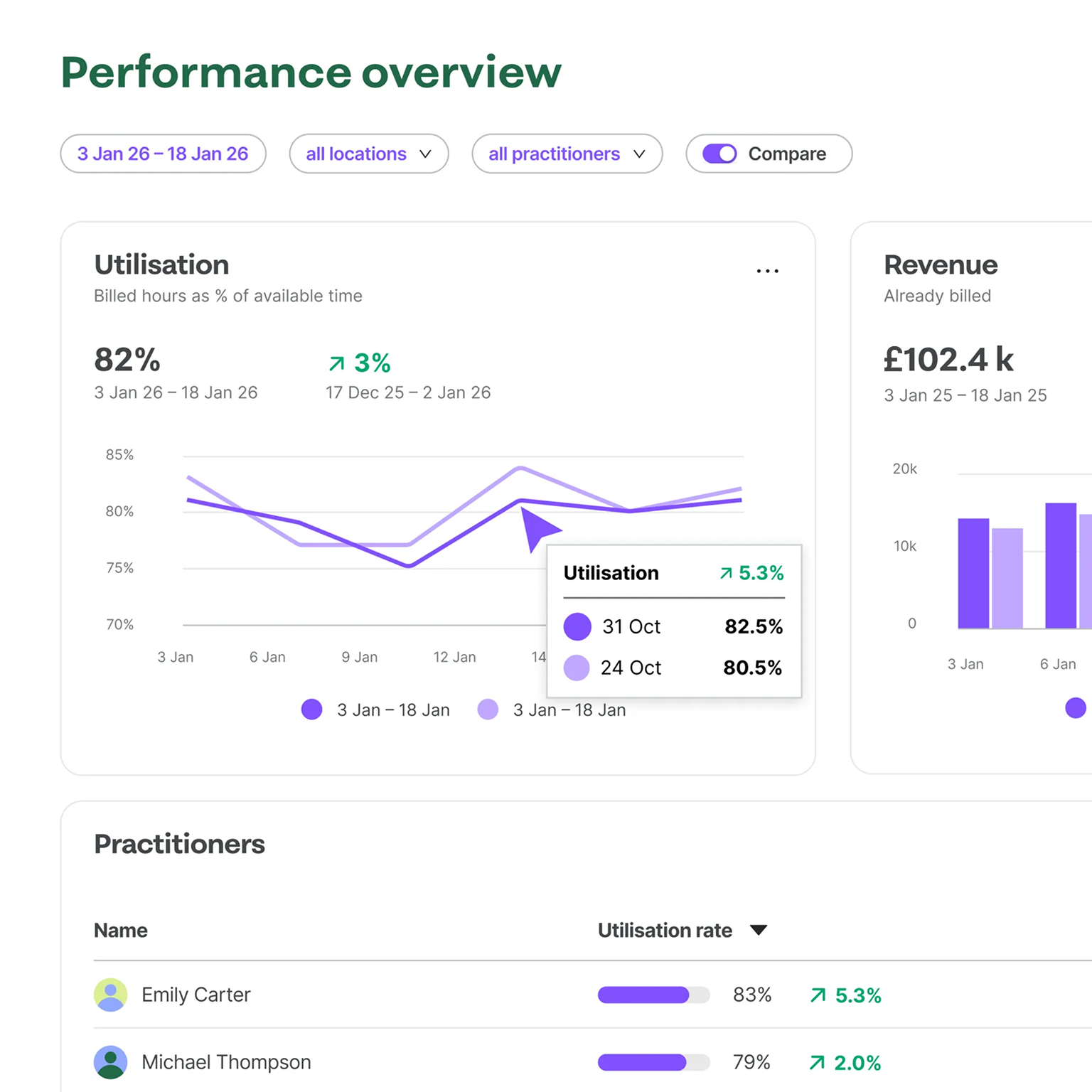Screen dimensions: 1092x1092
Task: Click Michael Thompson's utilisation progress bar
Action: point(653,1062)
